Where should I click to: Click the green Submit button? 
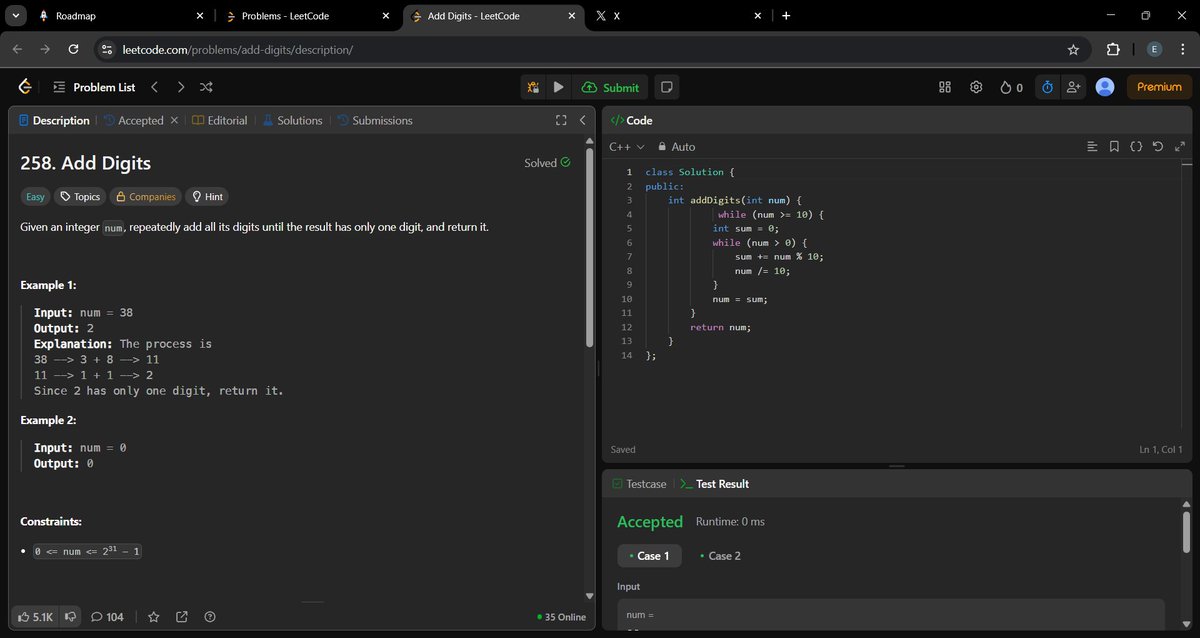click(611, 87)
